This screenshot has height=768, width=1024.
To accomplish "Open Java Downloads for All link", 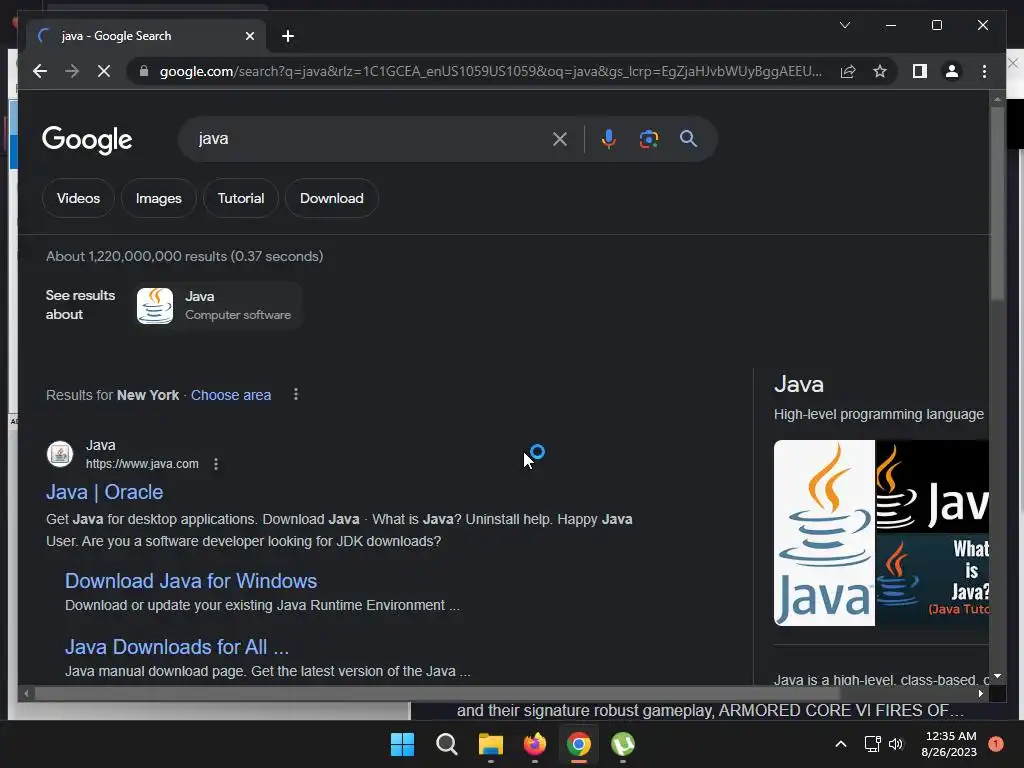I will [176, 647].
